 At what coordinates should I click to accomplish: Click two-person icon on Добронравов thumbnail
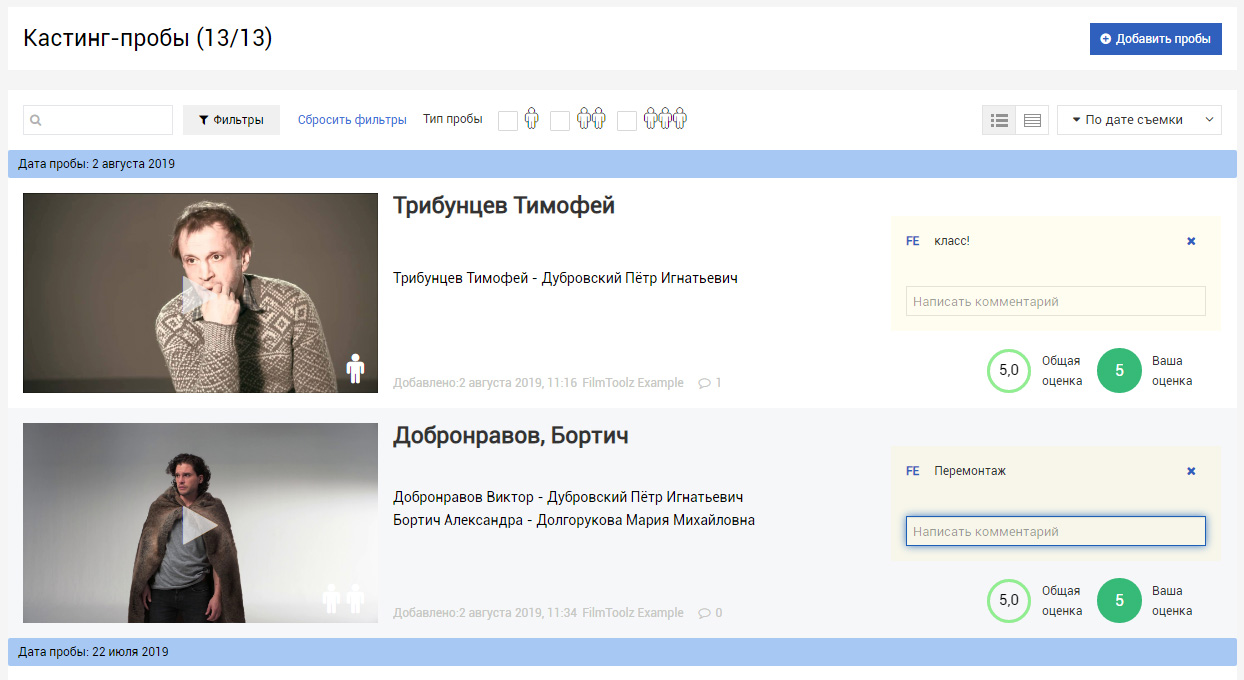click(344, 598)
